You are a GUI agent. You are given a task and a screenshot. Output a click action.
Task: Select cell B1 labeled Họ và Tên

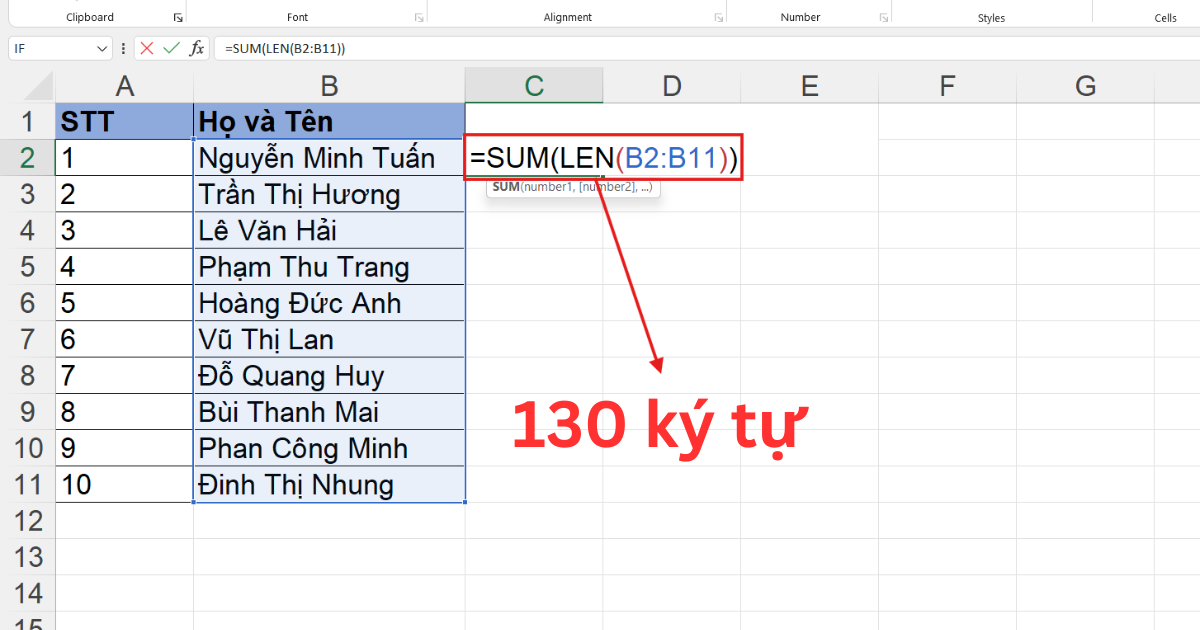click(329, 120)
